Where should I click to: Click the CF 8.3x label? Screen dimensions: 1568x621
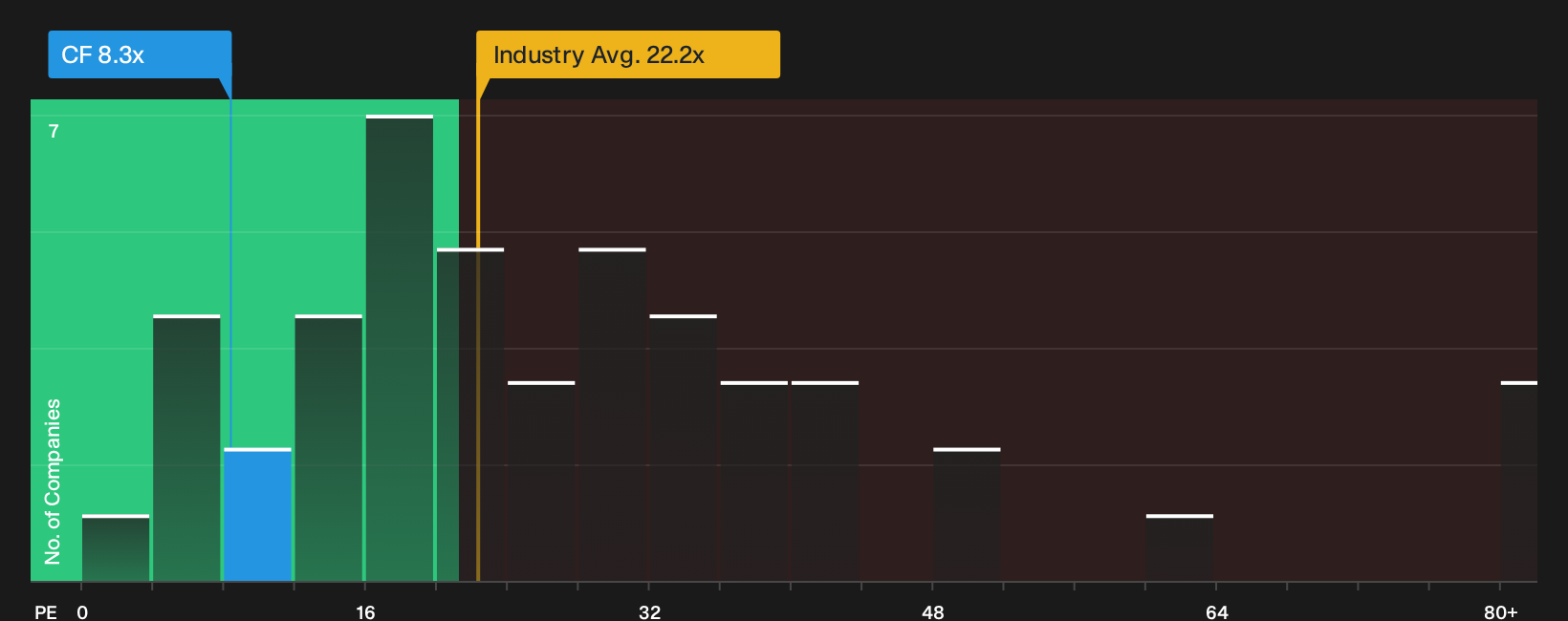[140, 54]
